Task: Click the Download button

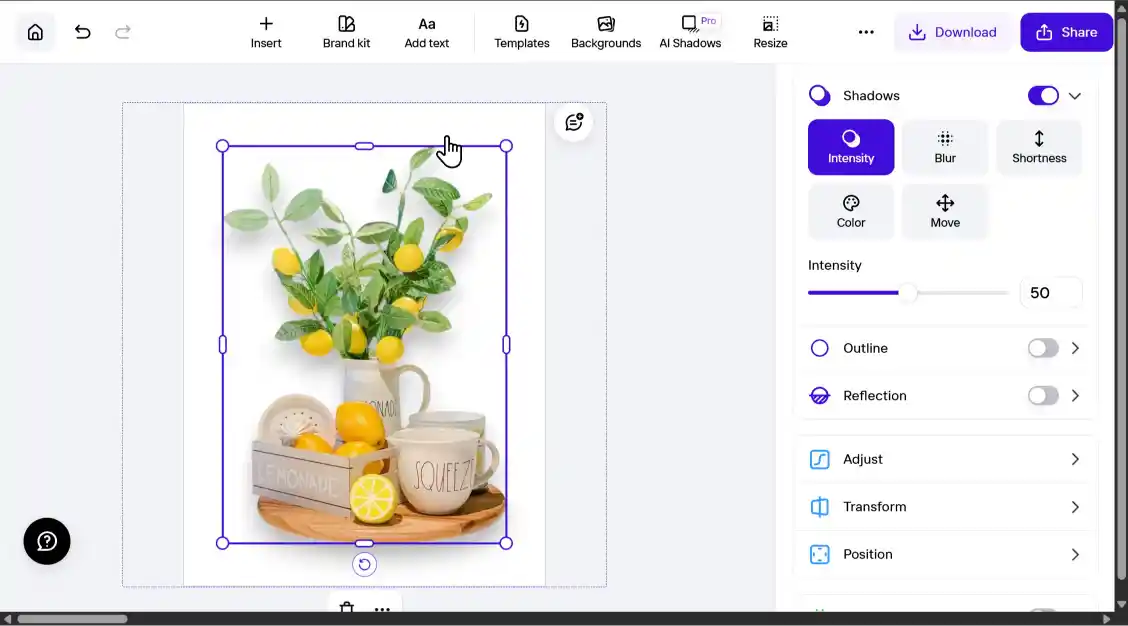Action: click(953, 31)
